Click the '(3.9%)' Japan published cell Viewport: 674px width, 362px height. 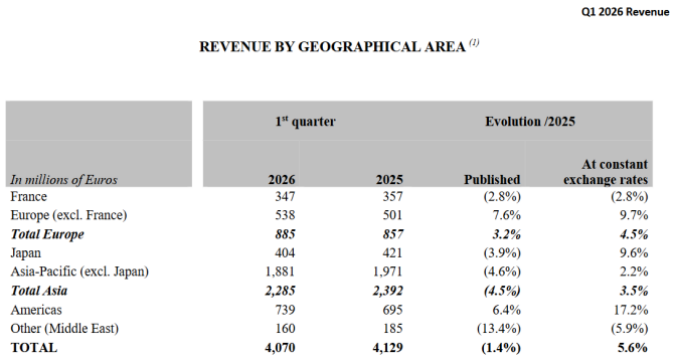coord(502,253)
